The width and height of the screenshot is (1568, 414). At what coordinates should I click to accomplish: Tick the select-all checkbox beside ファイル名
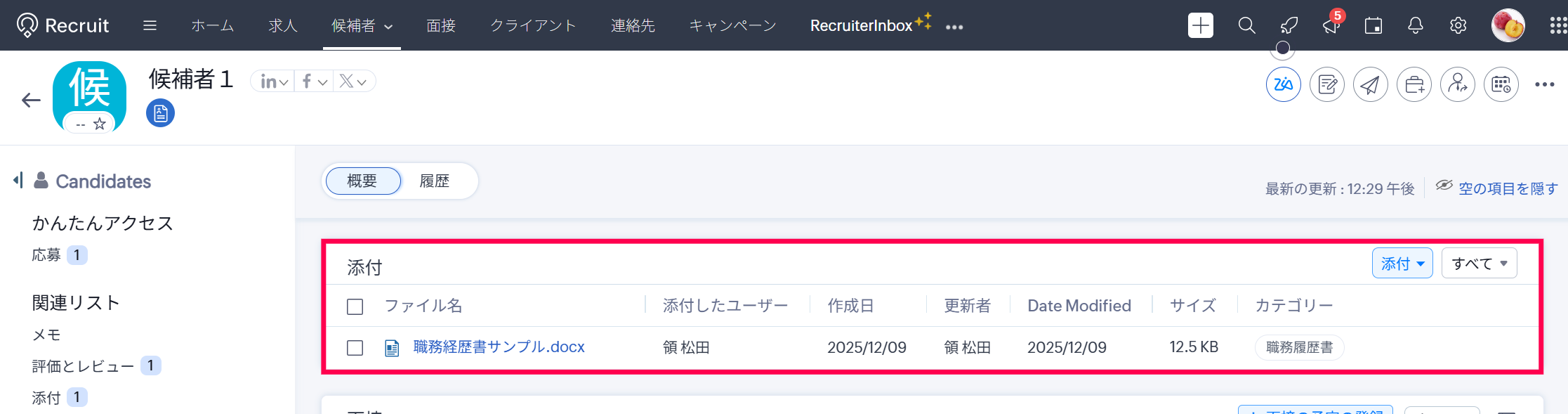[355, 306]
